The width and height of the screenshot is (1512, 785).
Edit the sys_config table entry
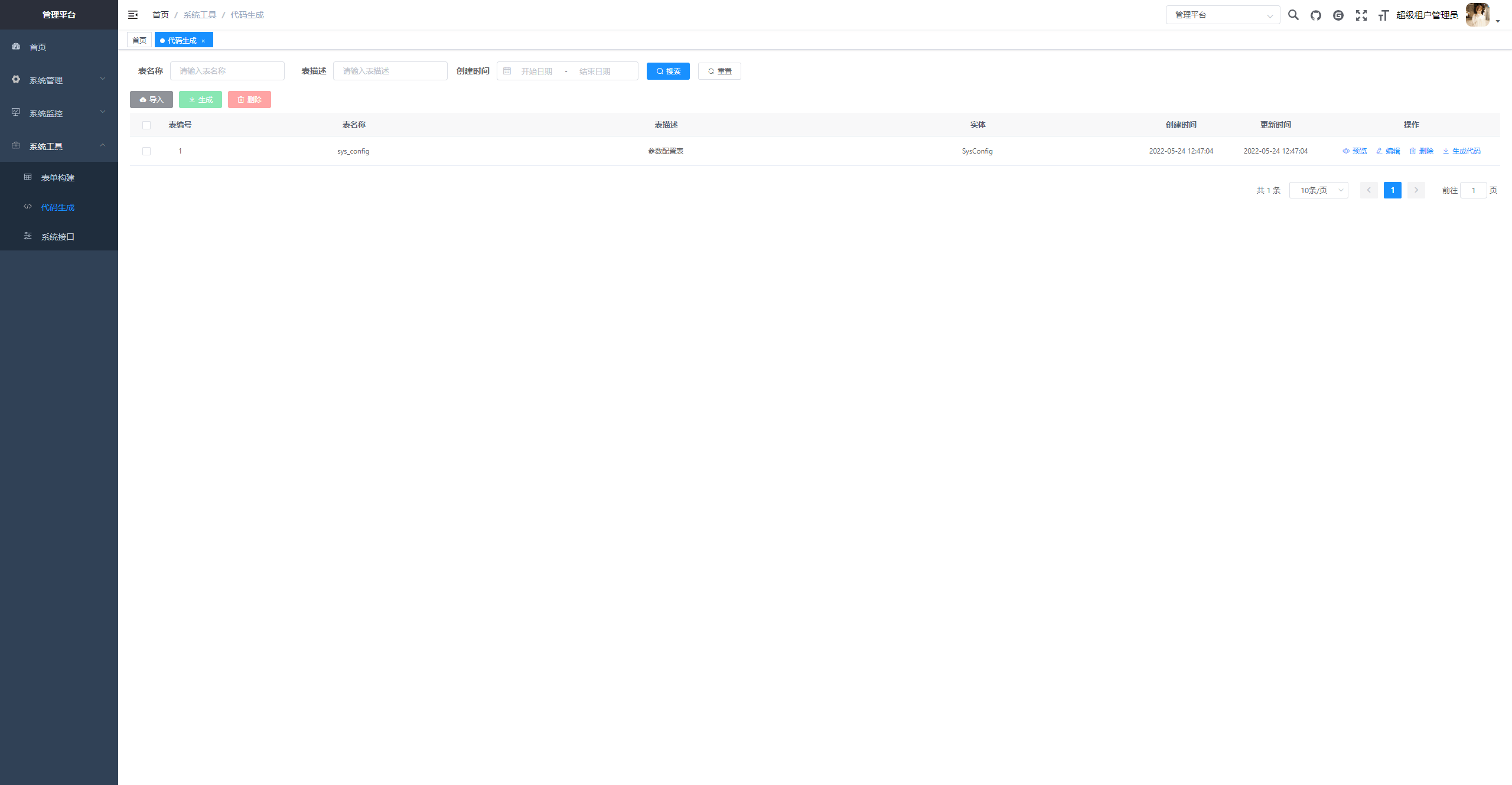tap(1388, 151)
